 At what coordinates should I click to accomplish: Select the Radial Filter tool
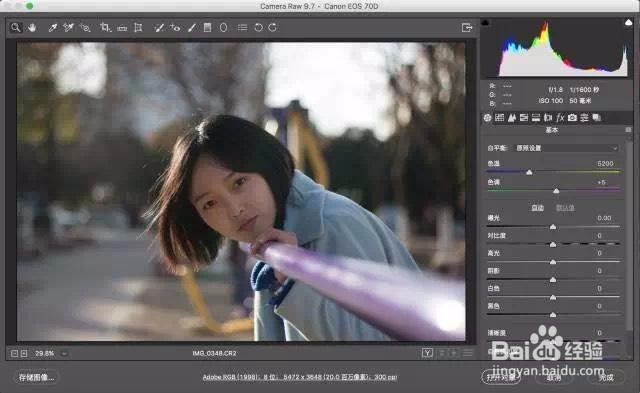click(x=223, y=28)
